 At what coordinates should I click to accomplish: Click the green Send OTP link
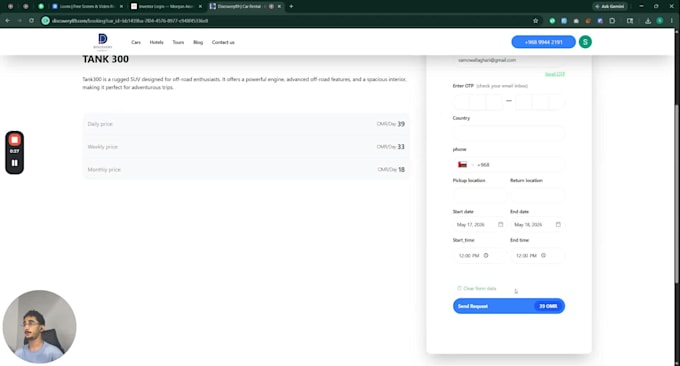click(x=555, y=74)
